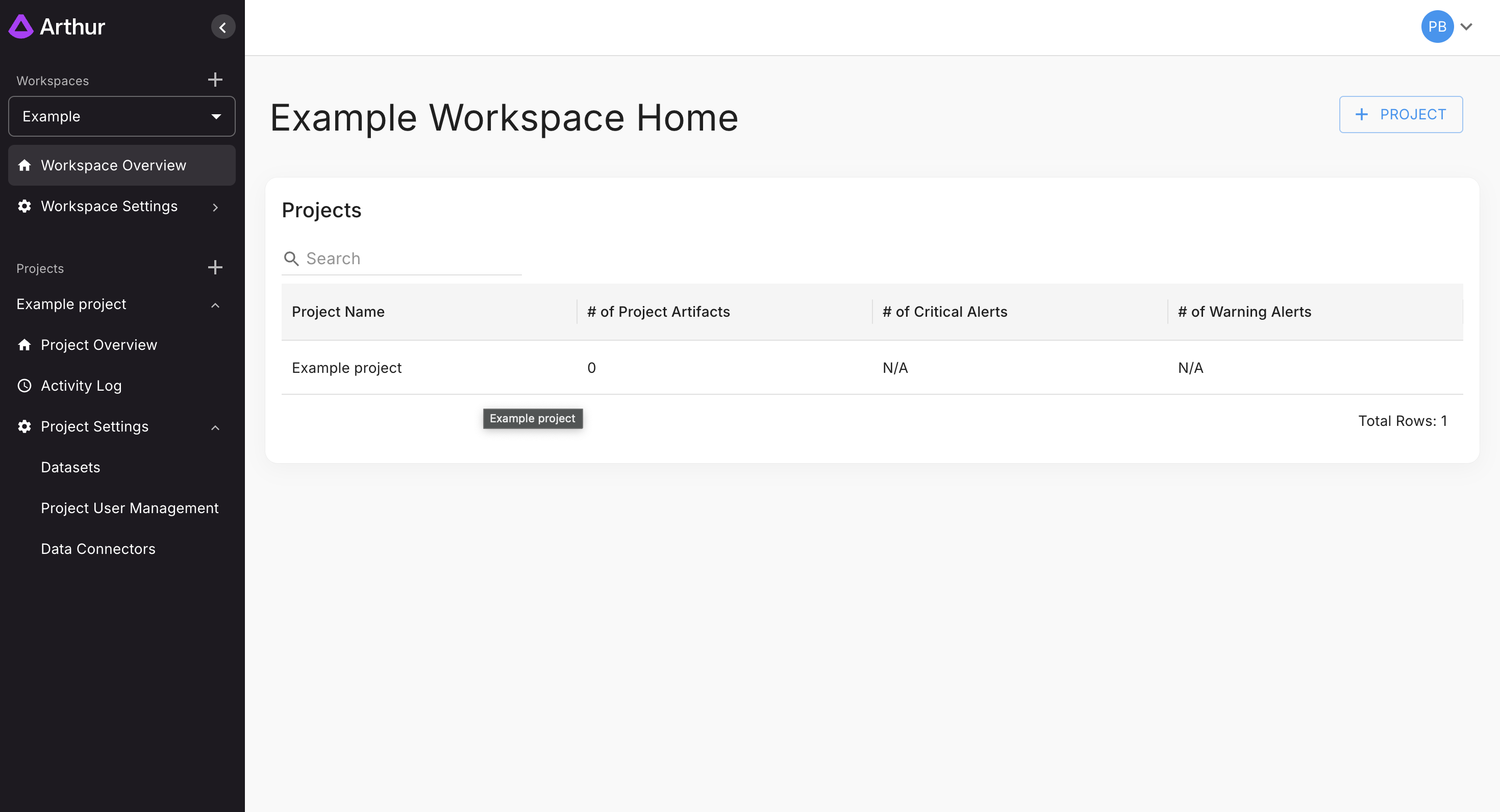The height and width of the screenshot is (812, 1500).
Task: Click the + PROJECT button
Action: [x=1401, y=115]
